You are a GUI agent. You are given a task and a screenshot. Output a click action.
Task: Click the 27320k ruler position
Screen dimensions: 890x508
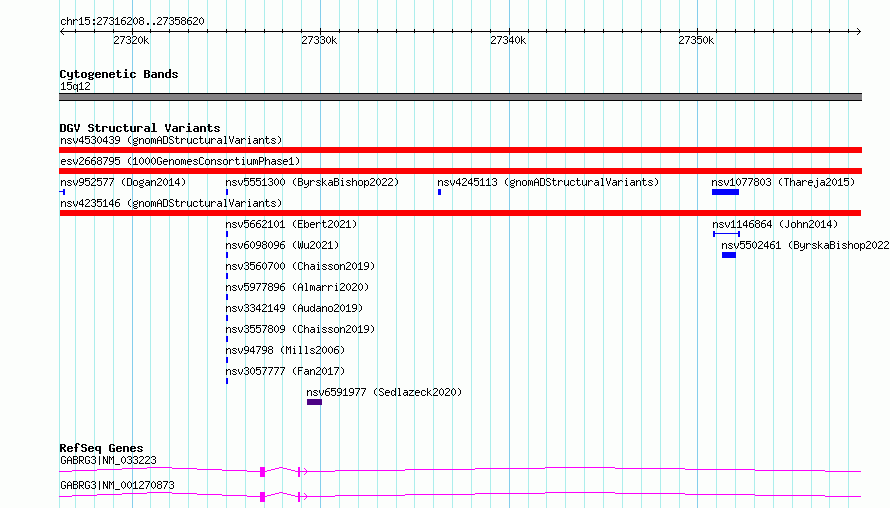coord(131,40)
